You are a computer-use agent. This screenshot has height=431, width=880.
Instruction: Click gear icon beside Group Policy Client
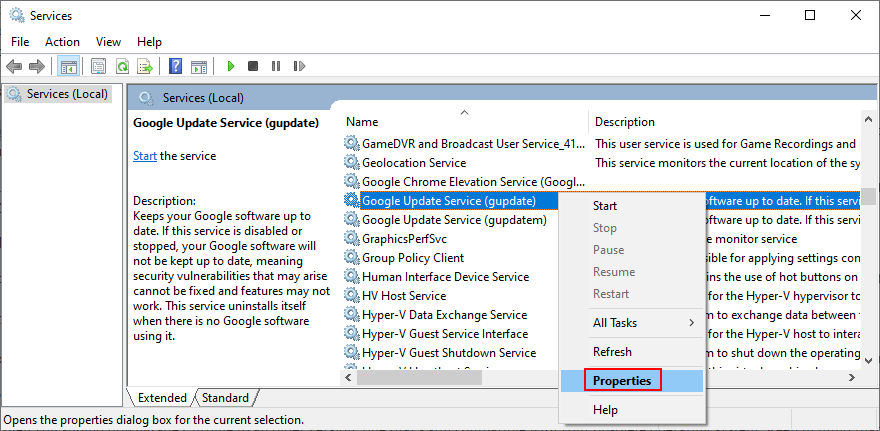point(351,258)
